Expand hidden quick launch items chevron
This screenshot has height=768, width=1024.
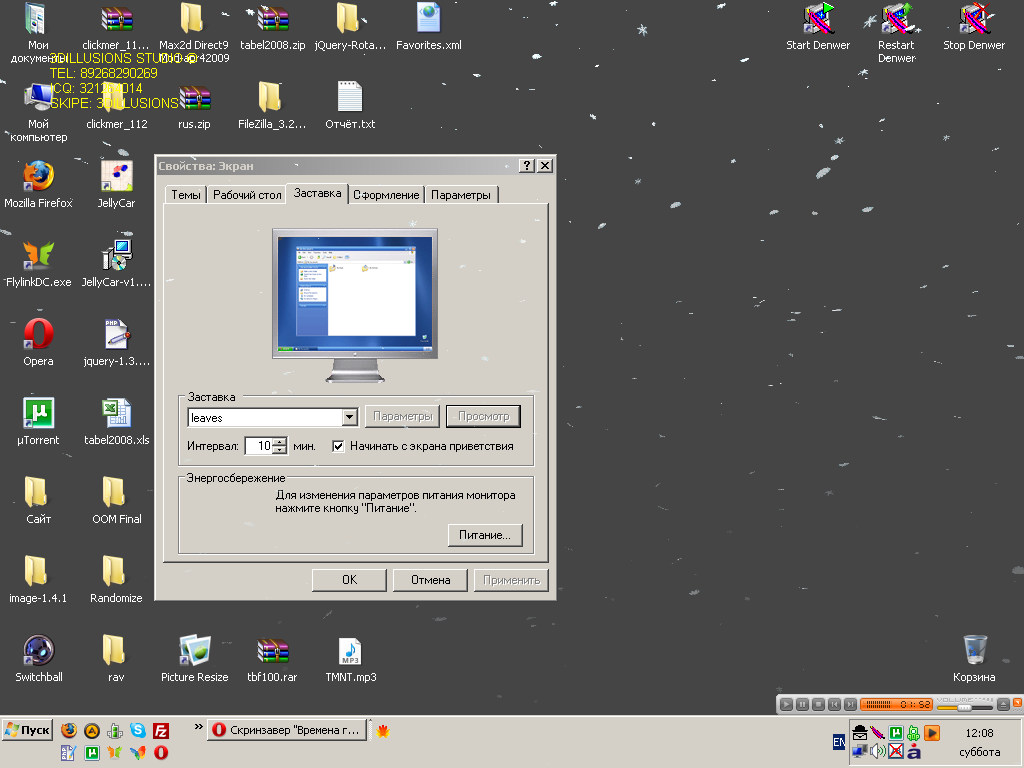(198, 727)
